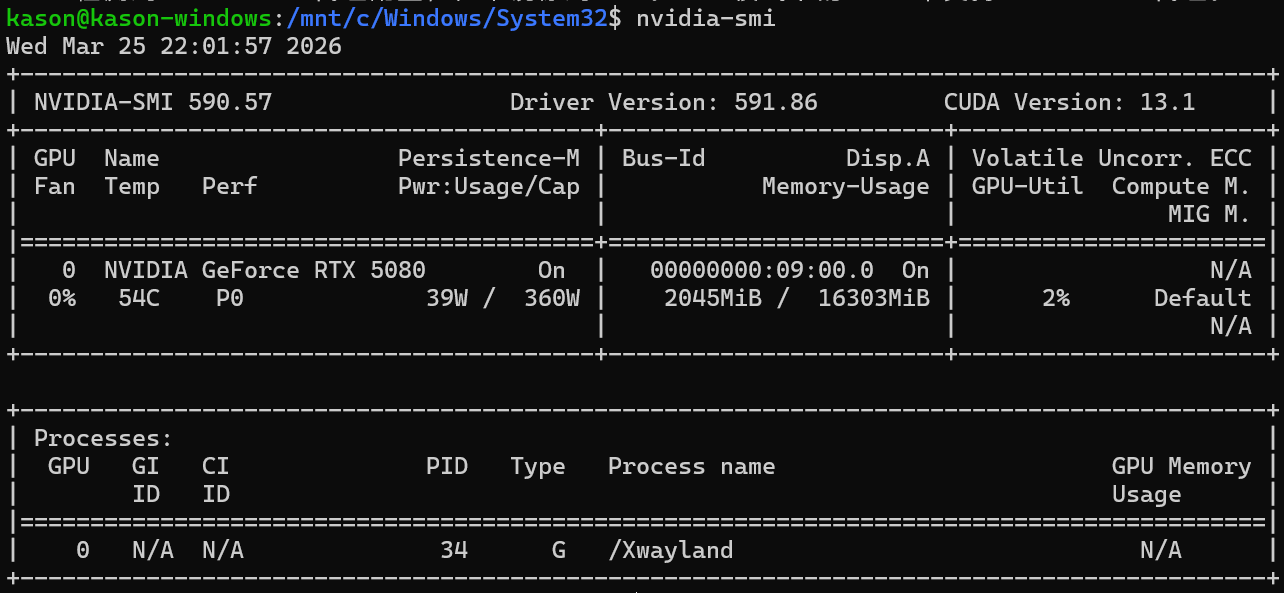Click GPU name 'NVIDIA GeForce RTX 5080'

pyautogui.click(x=265, y=270)
